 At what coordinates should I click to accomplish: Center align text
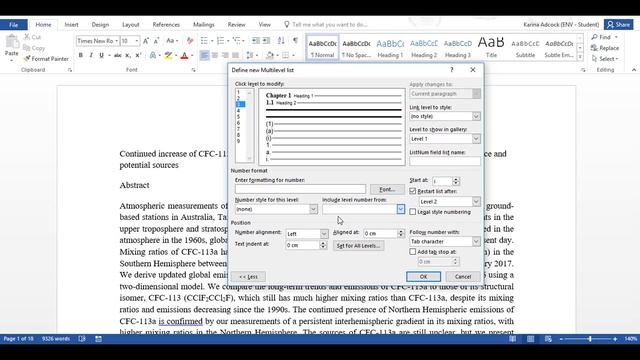215,55
